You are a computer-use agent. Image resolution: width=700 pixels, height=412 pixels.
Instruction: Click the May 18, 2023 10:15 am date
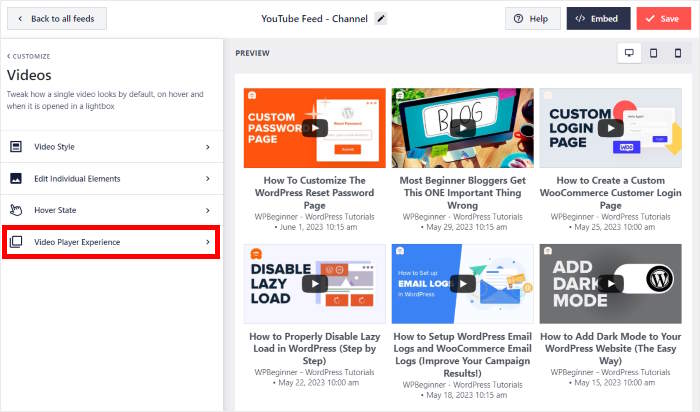click(467, 395)
